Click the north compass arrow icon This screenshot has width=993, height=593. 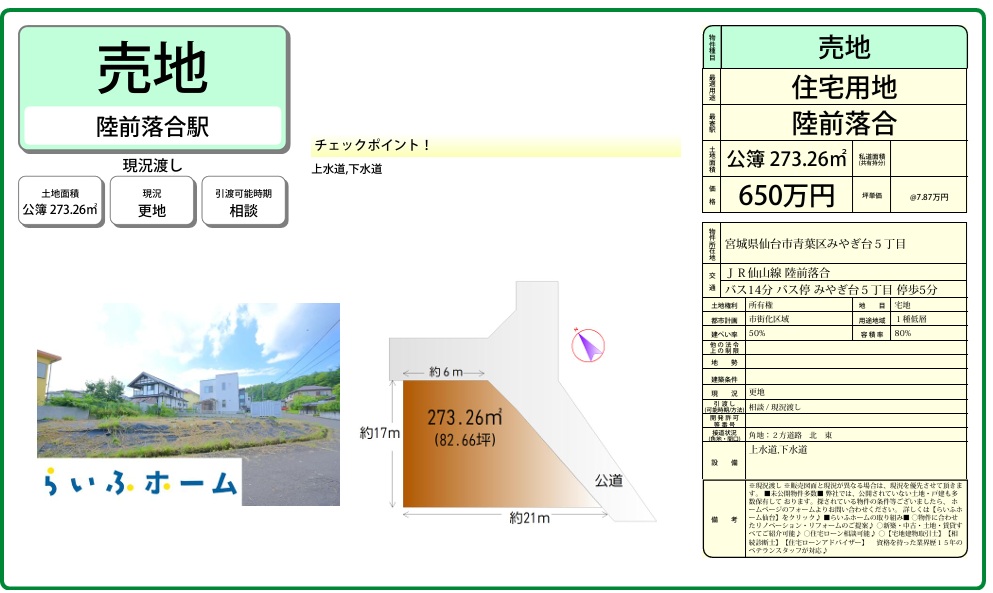click(x=587, y=345)
